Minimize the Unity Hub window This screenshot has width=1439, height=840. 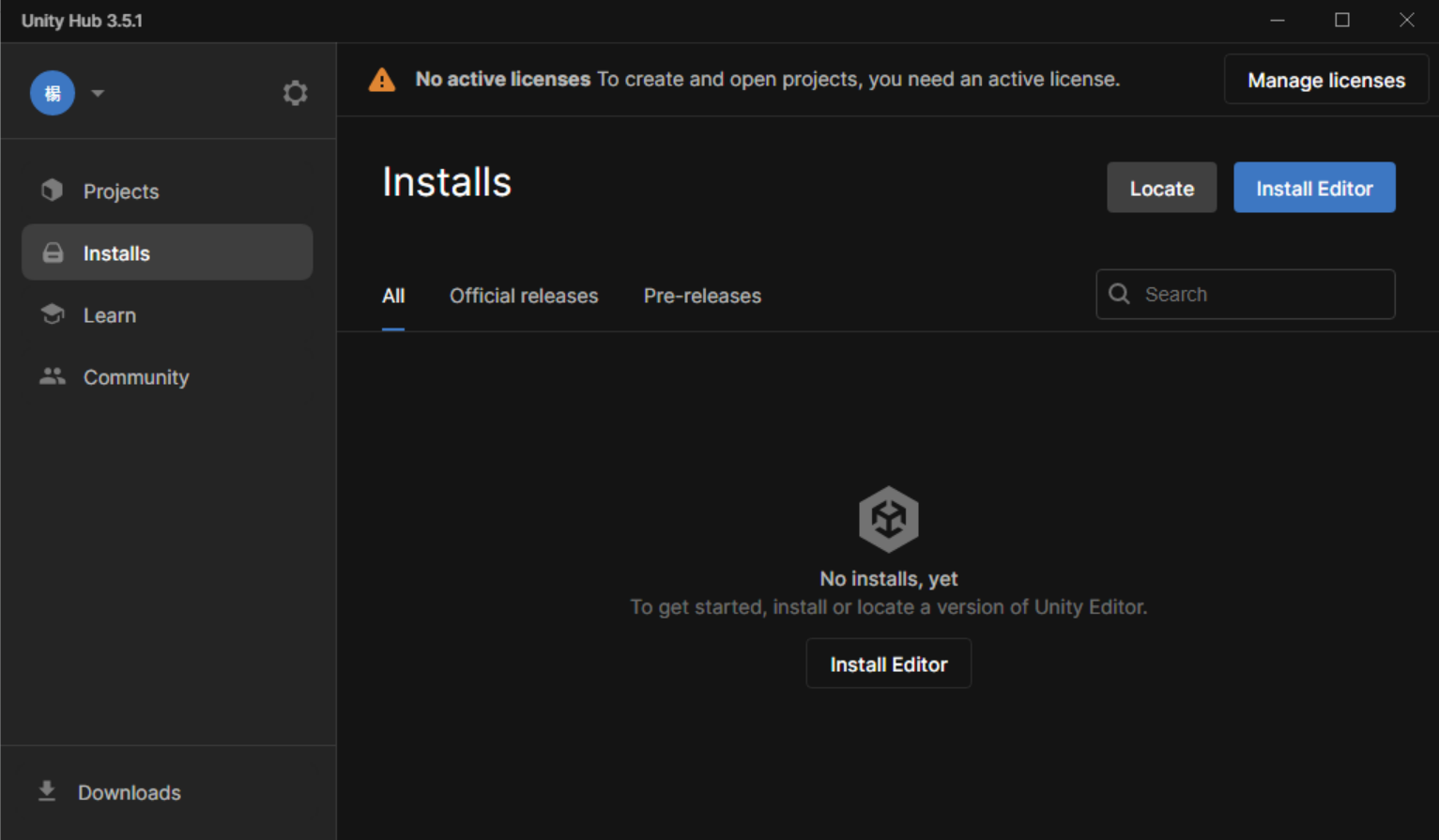coord(1278,20)
